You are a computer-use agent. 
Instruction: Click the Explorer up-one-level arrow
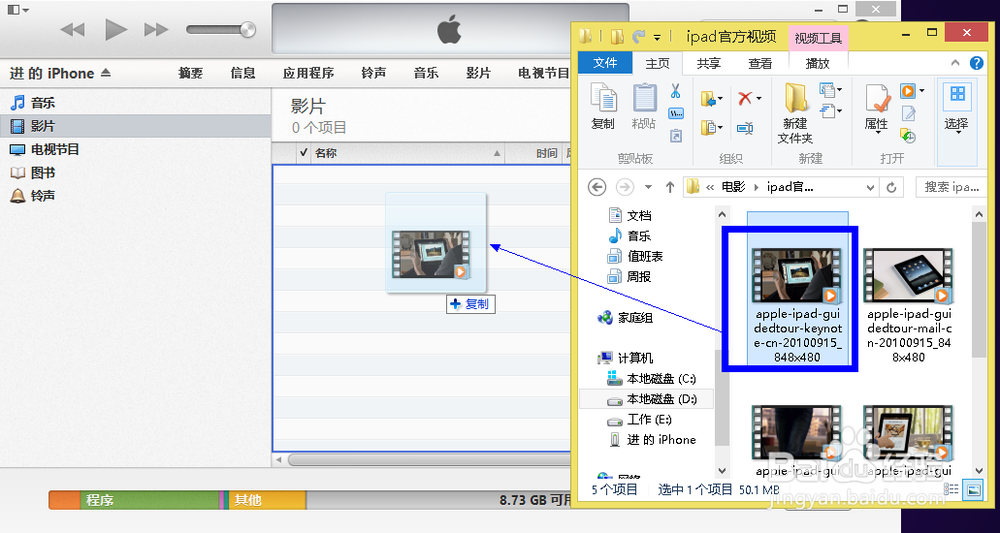point(670,187)
